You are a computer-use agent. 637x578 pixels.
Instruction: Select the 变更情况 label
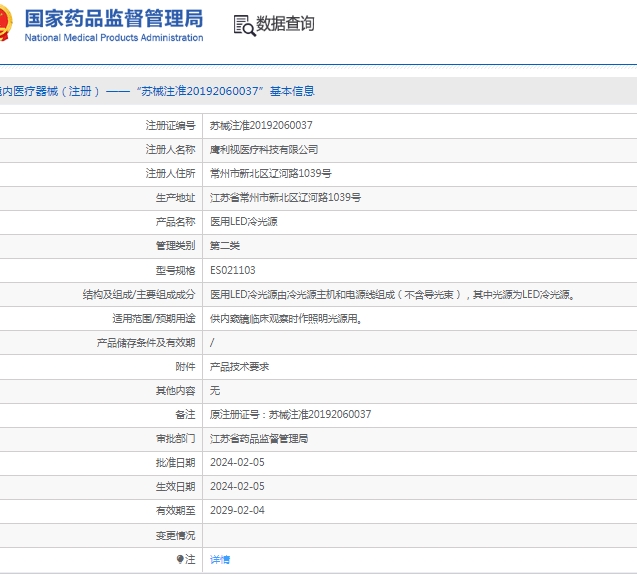[x=176, y=536]
